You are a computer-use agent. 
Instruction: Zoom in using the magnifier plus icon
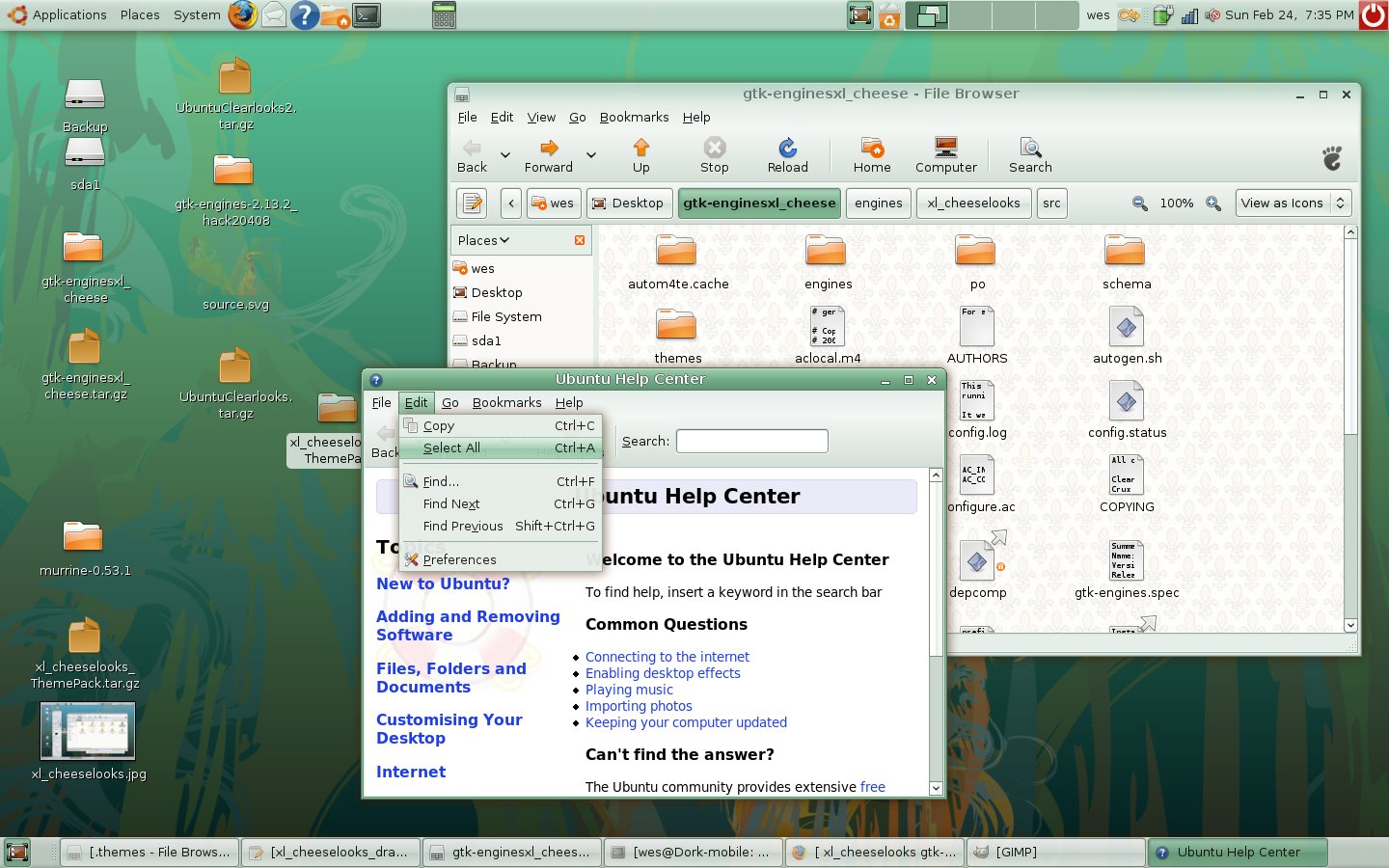coord(1213,203)
